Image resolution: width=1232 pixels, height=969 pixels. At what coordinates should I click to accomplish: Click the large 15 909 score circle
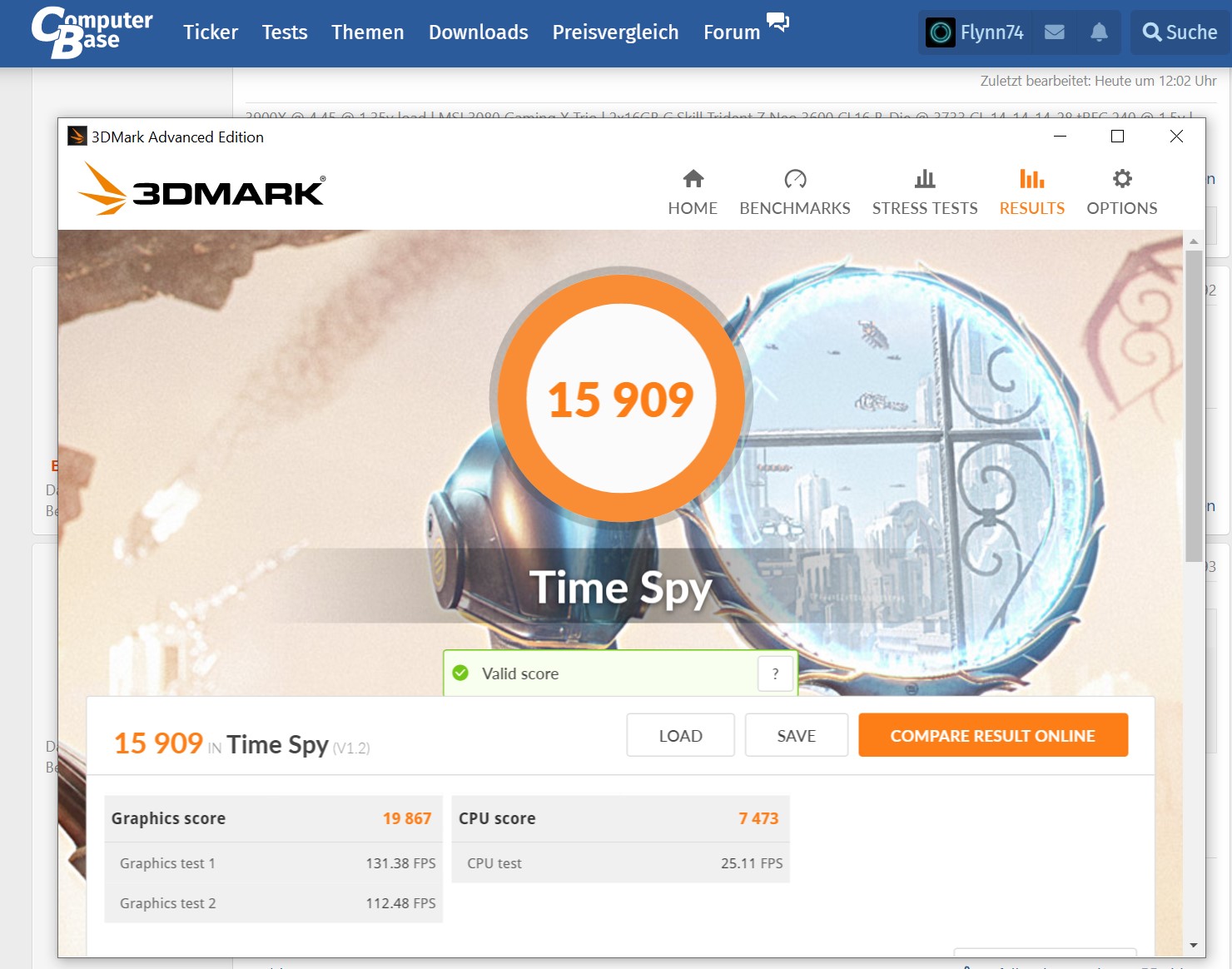tap(621, 398)
